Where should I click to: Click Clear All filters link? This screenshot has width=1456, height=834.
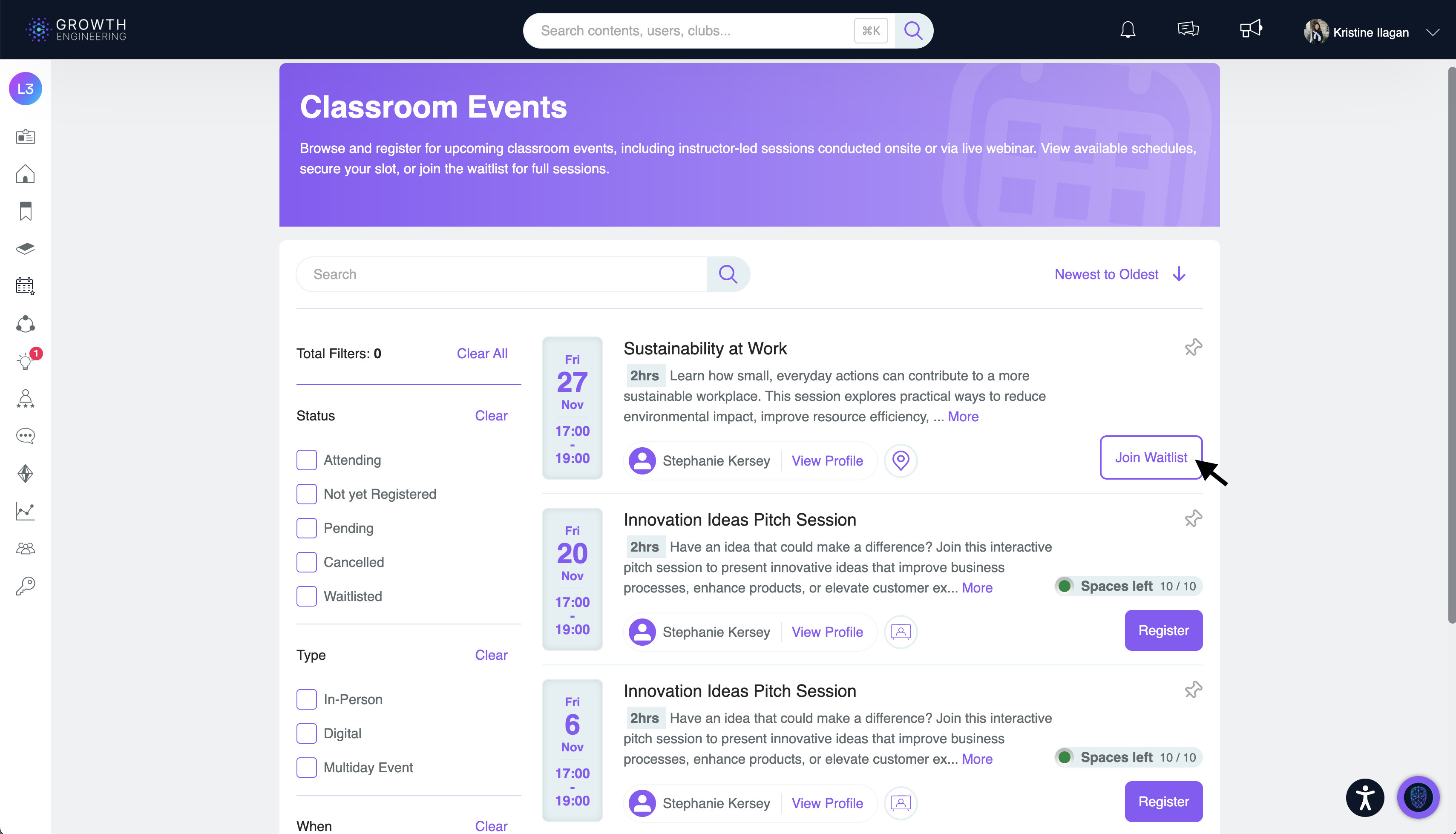tap(482, 354)
